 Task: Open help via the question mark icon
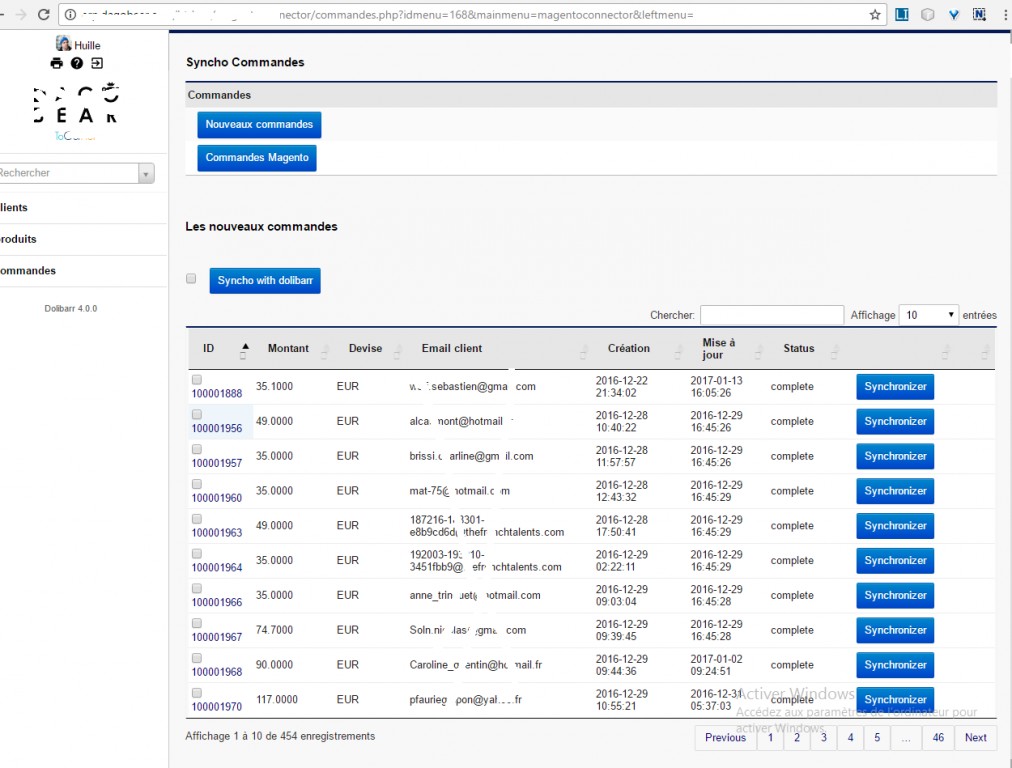77,63
